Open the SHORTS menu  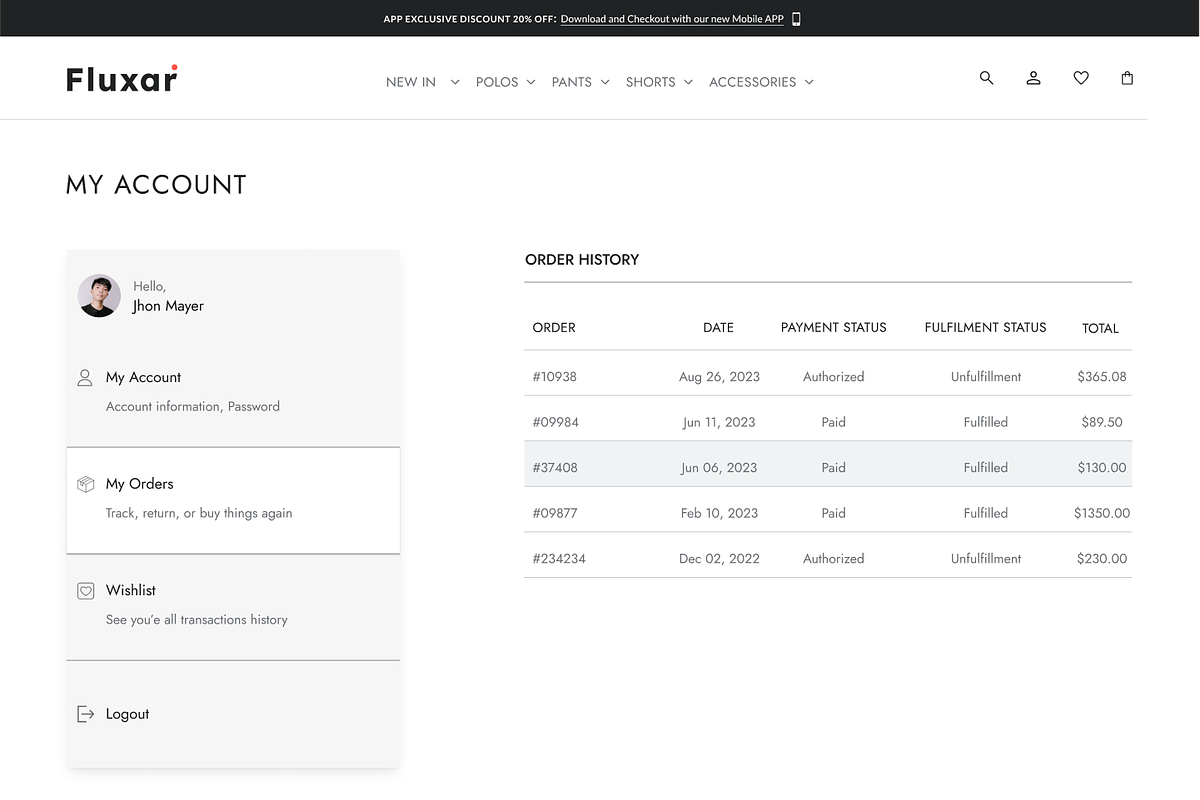click(651, 82)
